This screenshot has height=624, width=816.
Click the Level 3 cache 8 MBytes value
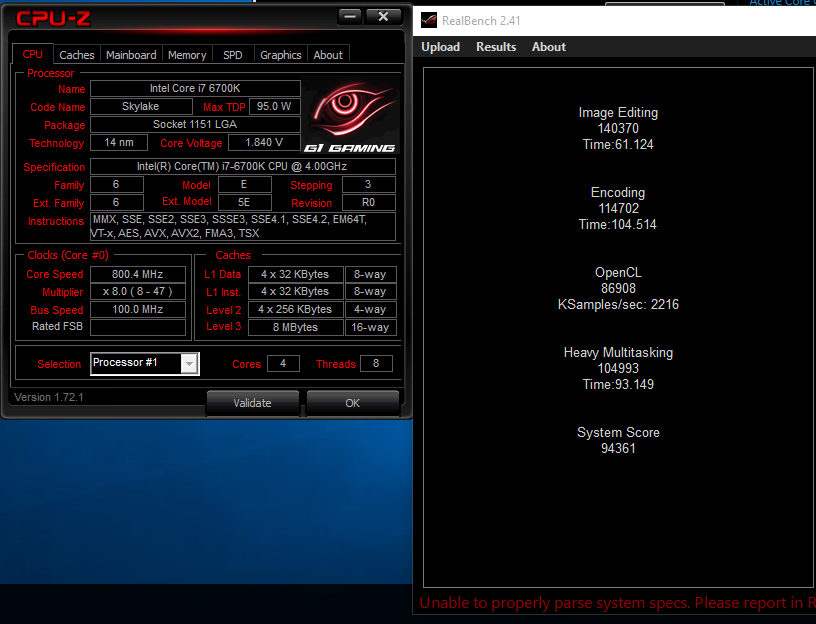click(296, 327)
